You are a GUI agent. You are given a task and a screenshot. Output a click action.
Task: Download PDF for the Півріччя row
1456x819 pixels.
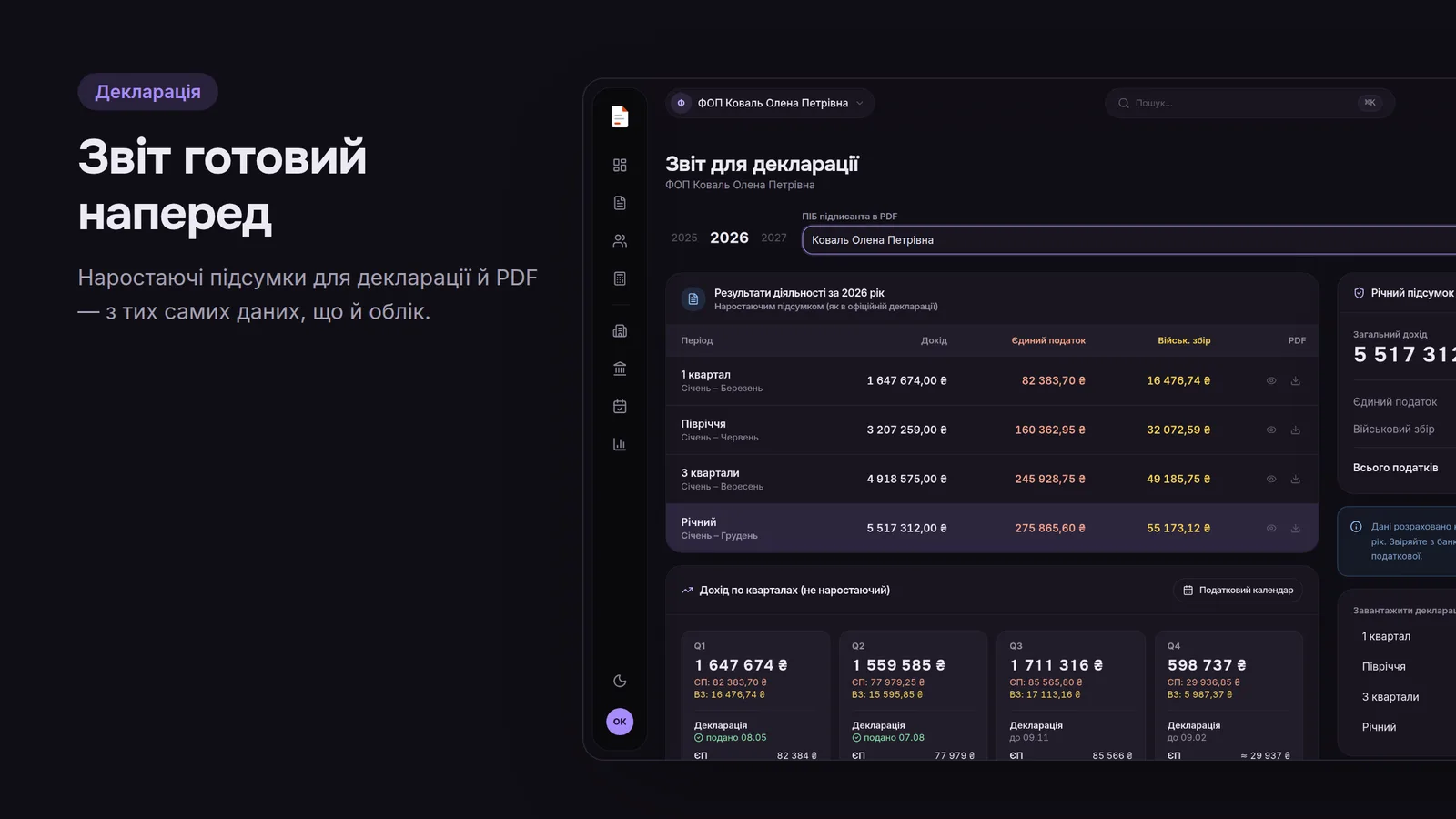click(1296, 430)
